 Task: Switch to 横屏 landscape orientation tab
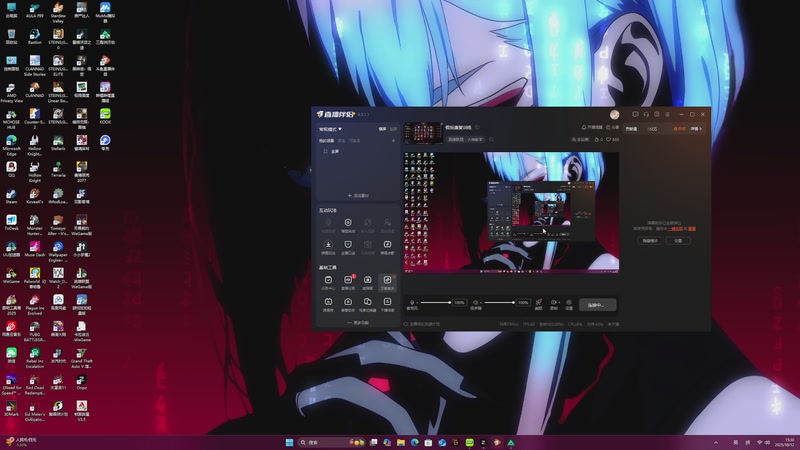pos(382,129)
